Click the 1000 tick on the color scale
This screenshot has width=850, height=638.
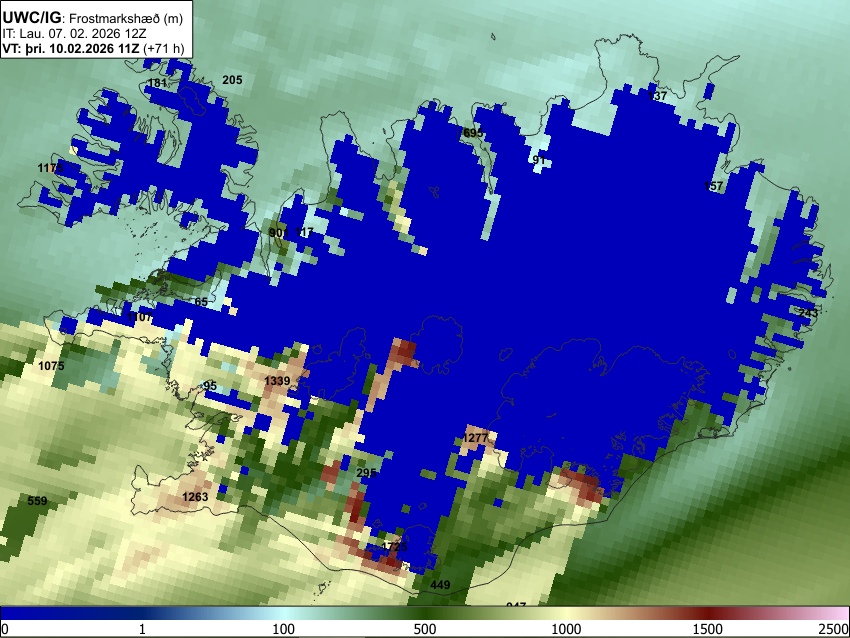[x=566, y=629]
